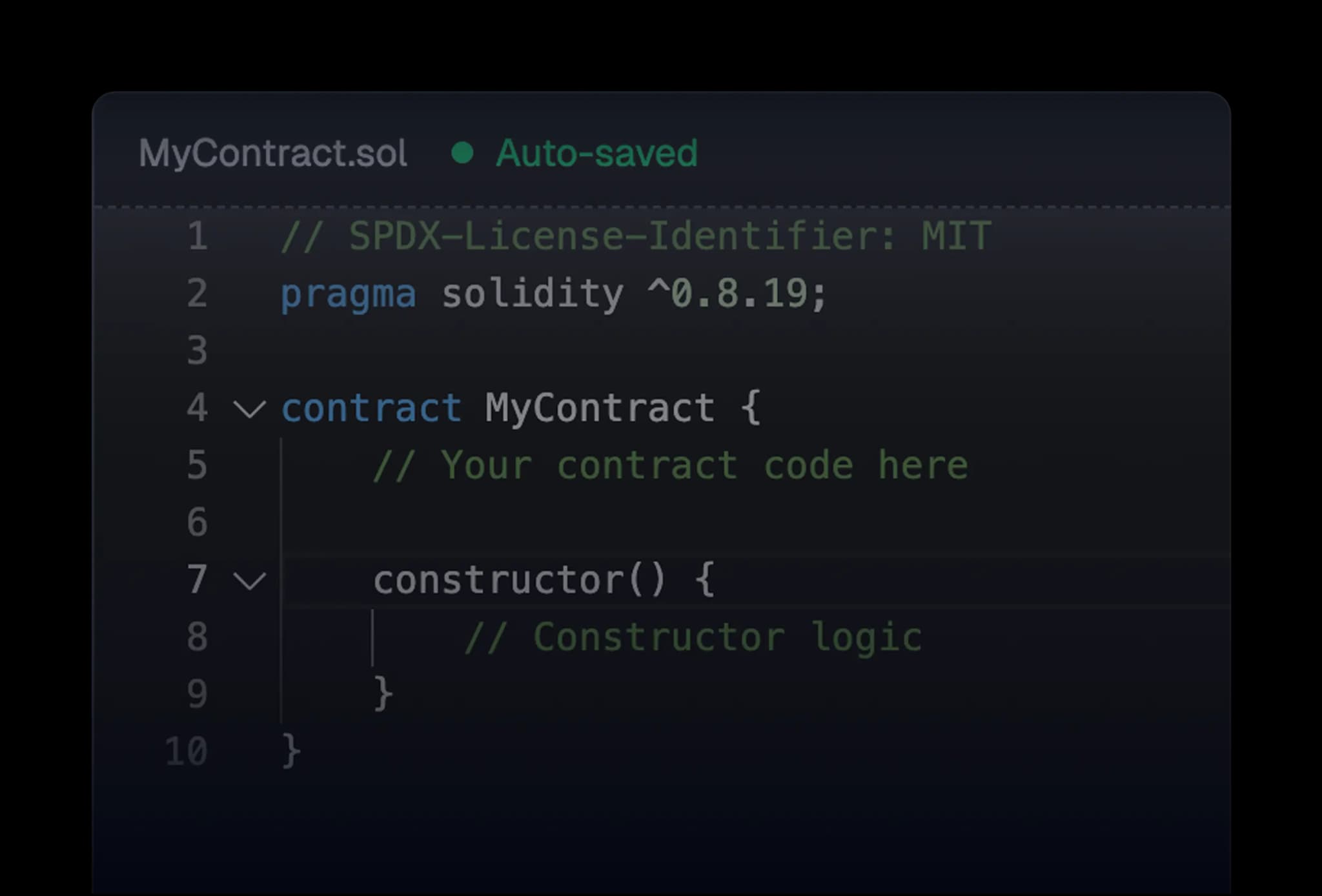Fold the constructor block using its chevron

click(249, 580)
